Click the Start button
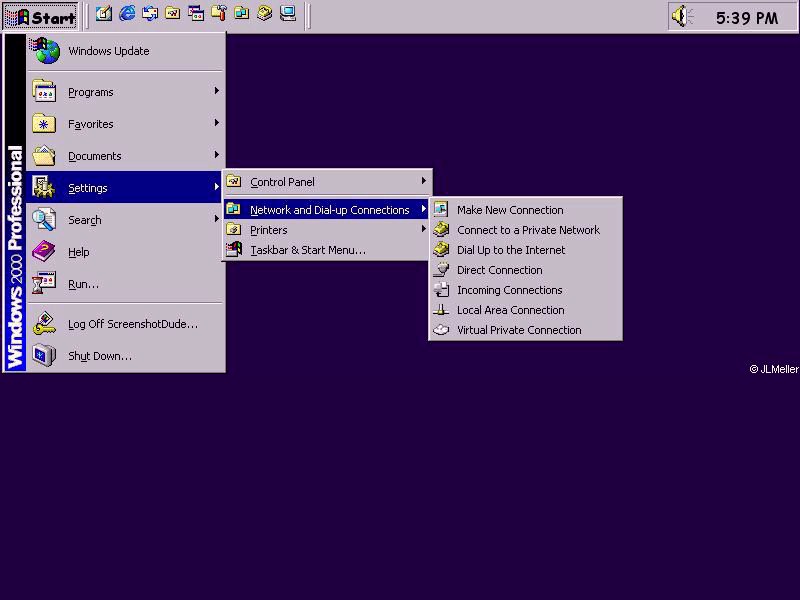 [x=40, y=17]
